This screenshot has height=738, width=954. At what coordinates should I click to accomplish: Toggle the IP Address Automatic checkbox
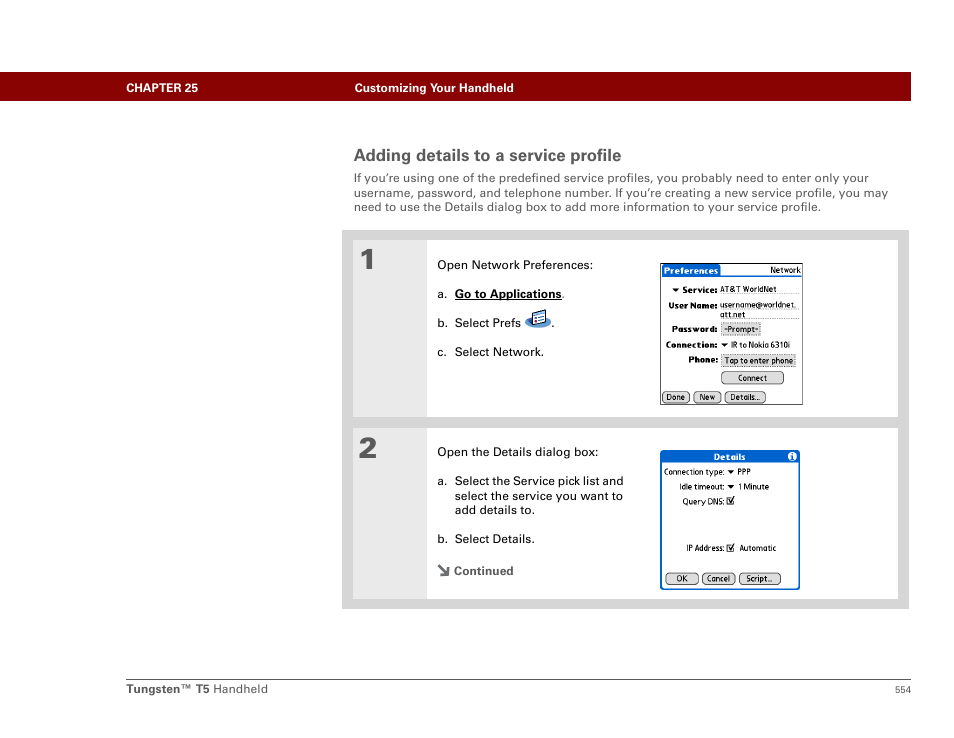click(731, 548)
